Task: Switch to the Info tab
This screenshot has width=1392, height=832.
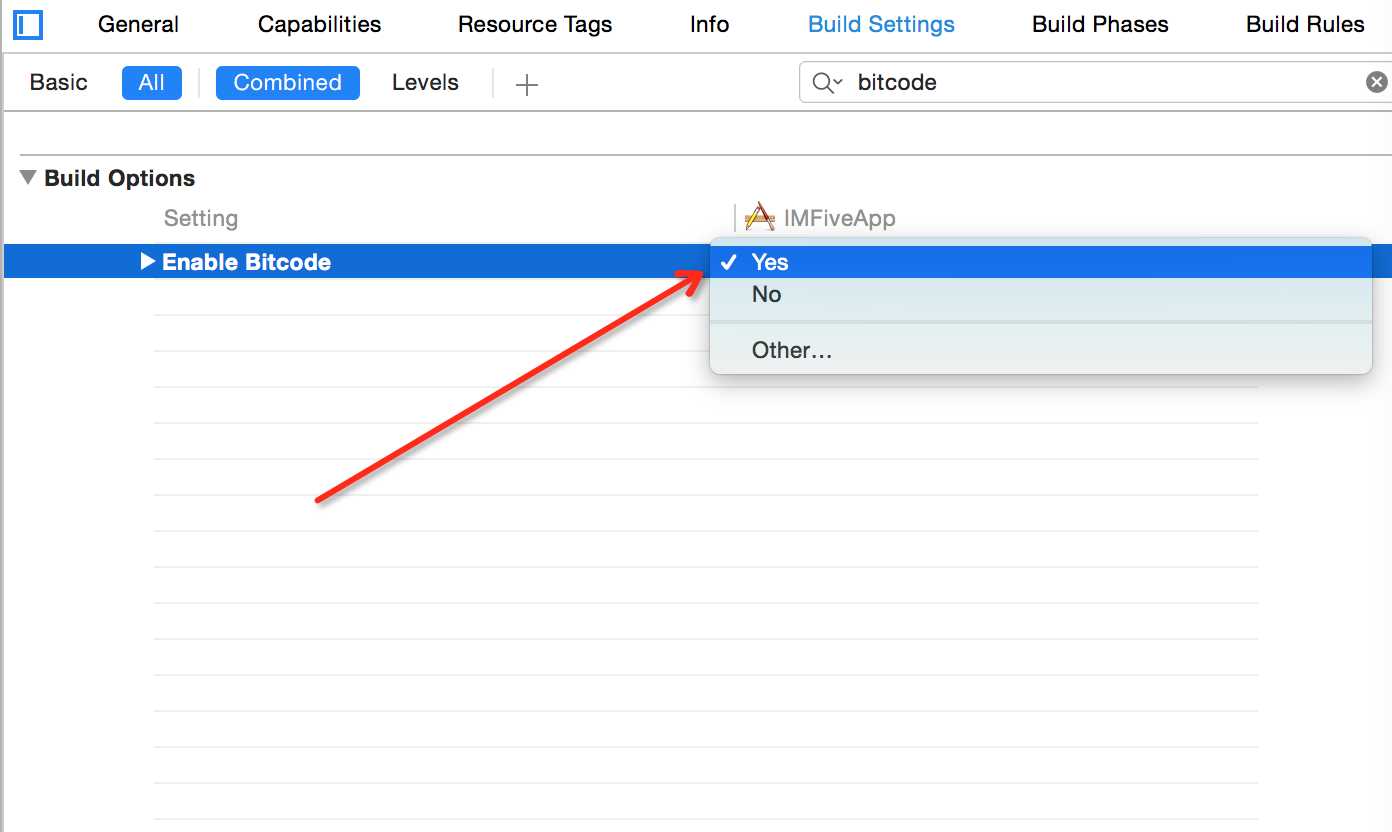Action: (709, 25)
